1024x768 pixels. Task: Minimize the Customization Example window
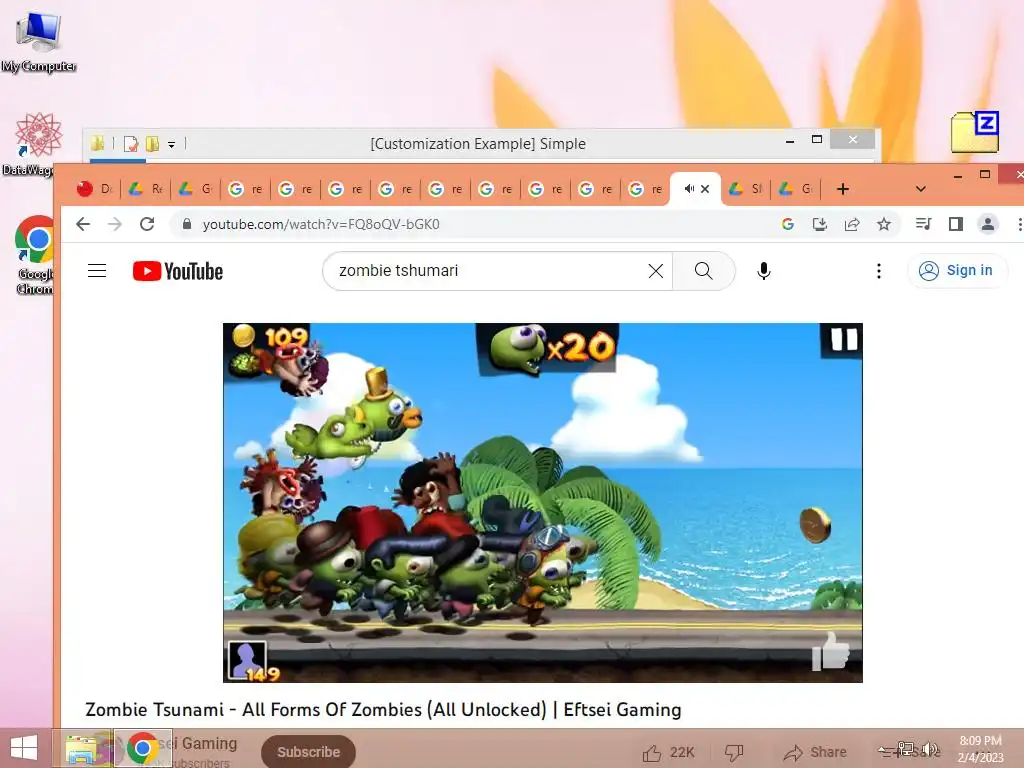coord(790,140)
